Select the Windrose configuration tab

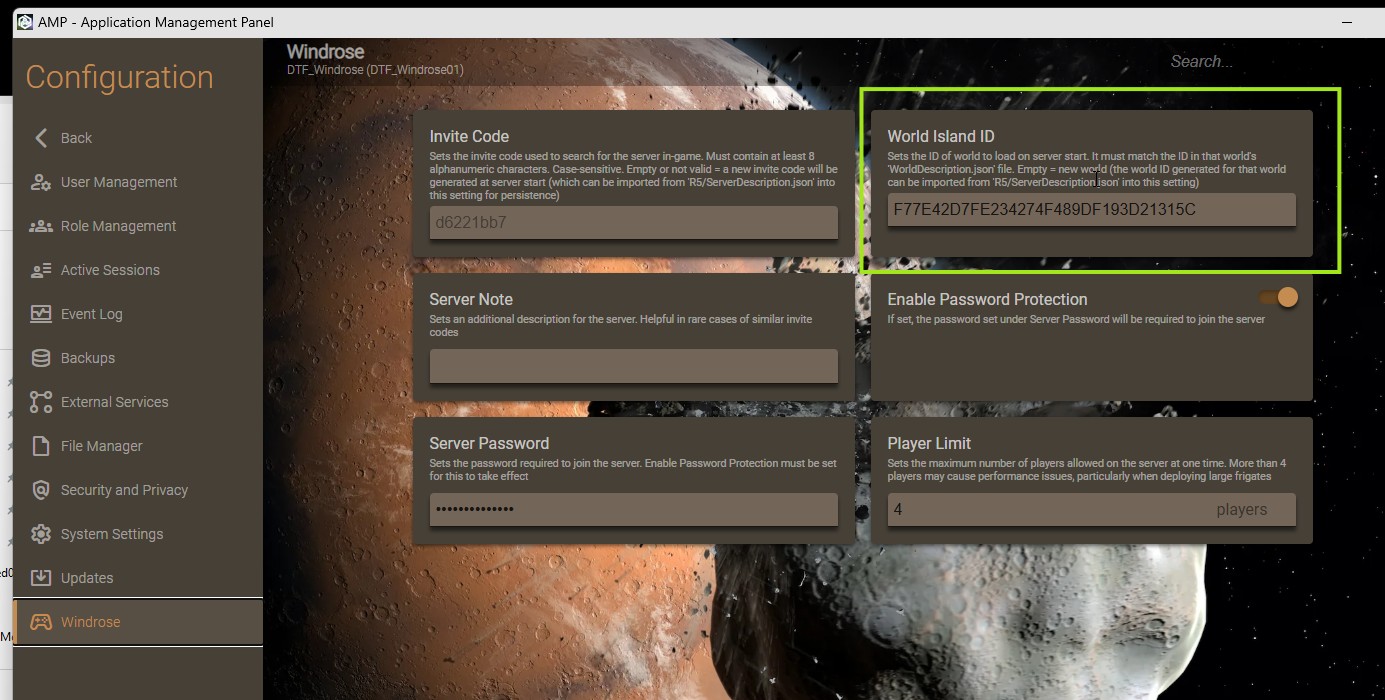tap(90, 622)
